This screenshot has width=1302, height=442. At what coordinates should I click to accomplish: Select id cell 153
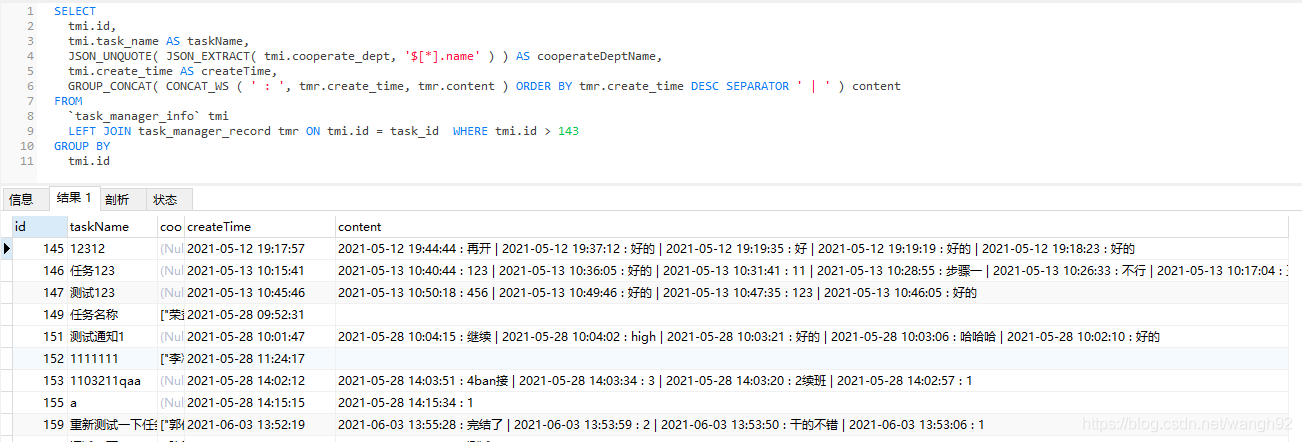coord(40,380)
